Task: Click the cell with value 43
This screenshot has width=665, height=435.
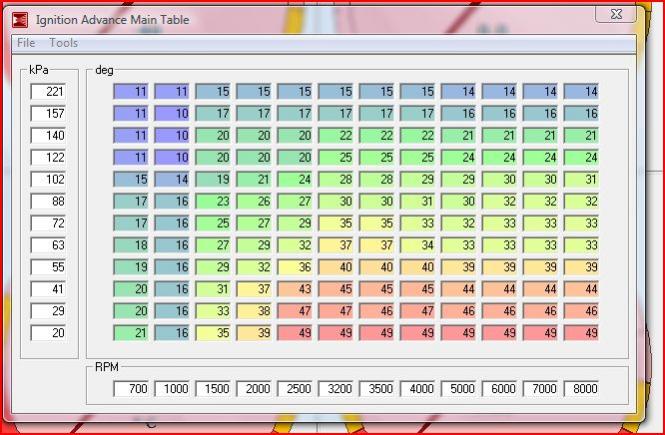Action: click(294, 288)
